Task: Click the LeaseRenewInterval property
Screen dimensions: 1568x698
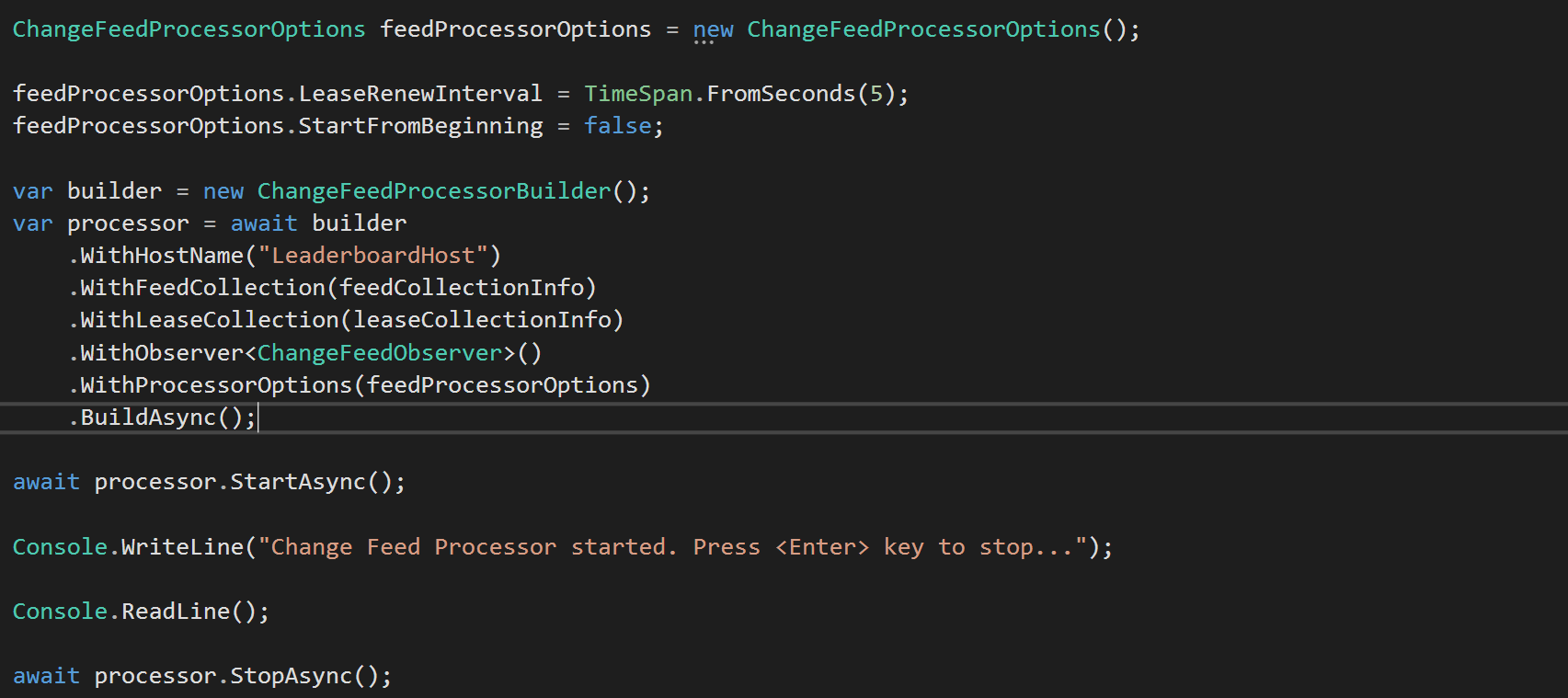Action: coord(420,94)
